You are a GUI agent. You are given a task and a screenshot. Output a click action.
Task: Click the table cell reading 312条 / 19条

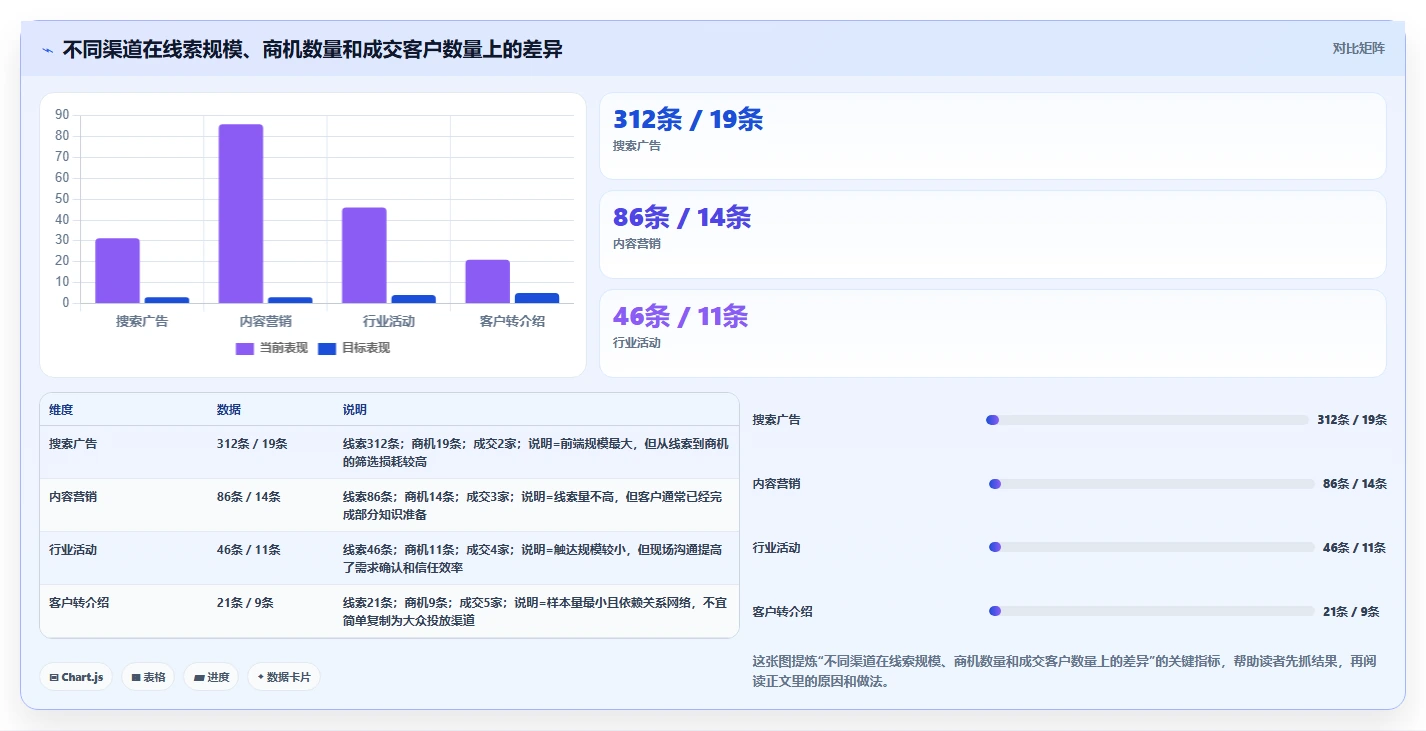tap(252, 443)
